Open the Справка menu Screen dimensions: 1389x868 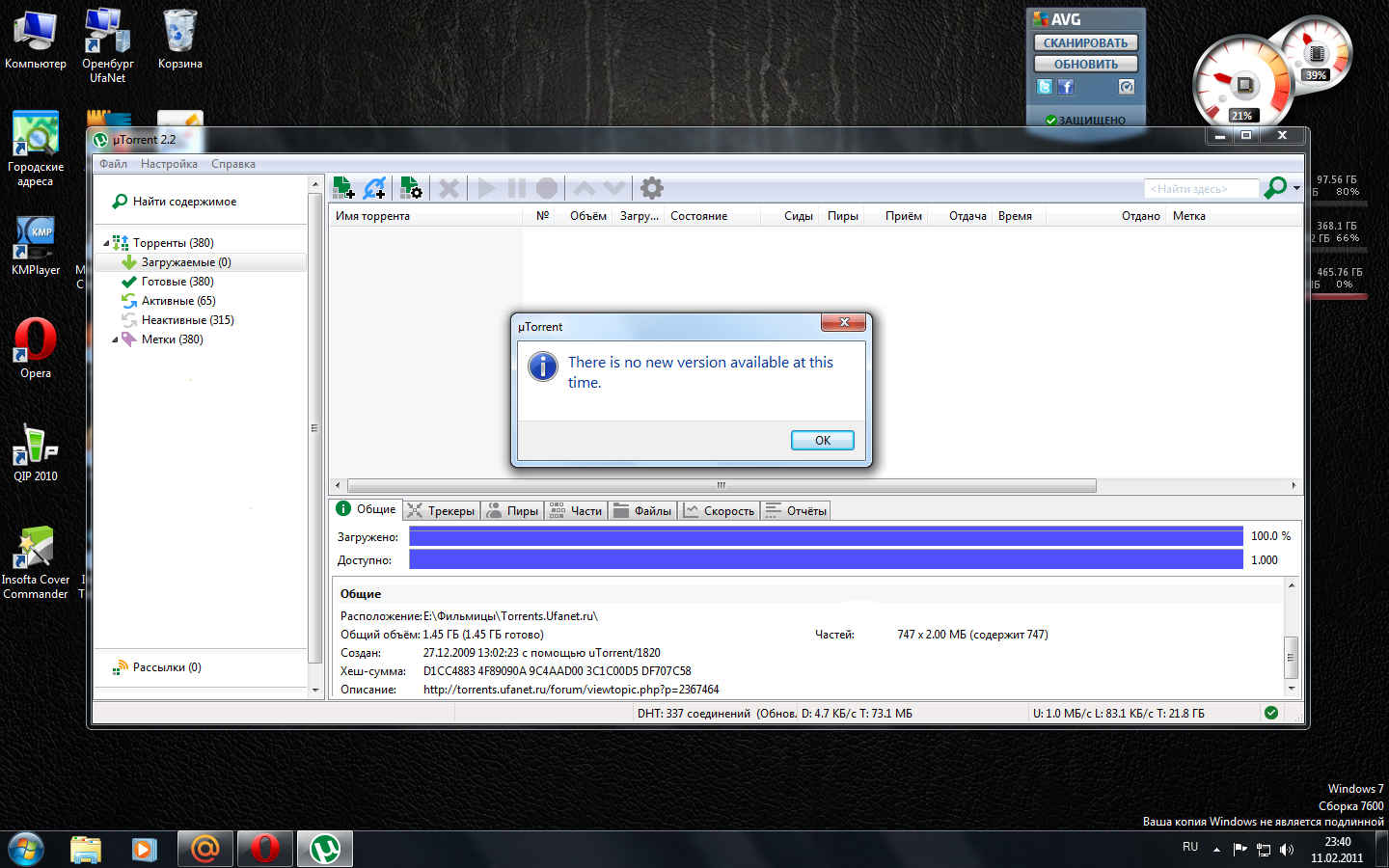233,164
